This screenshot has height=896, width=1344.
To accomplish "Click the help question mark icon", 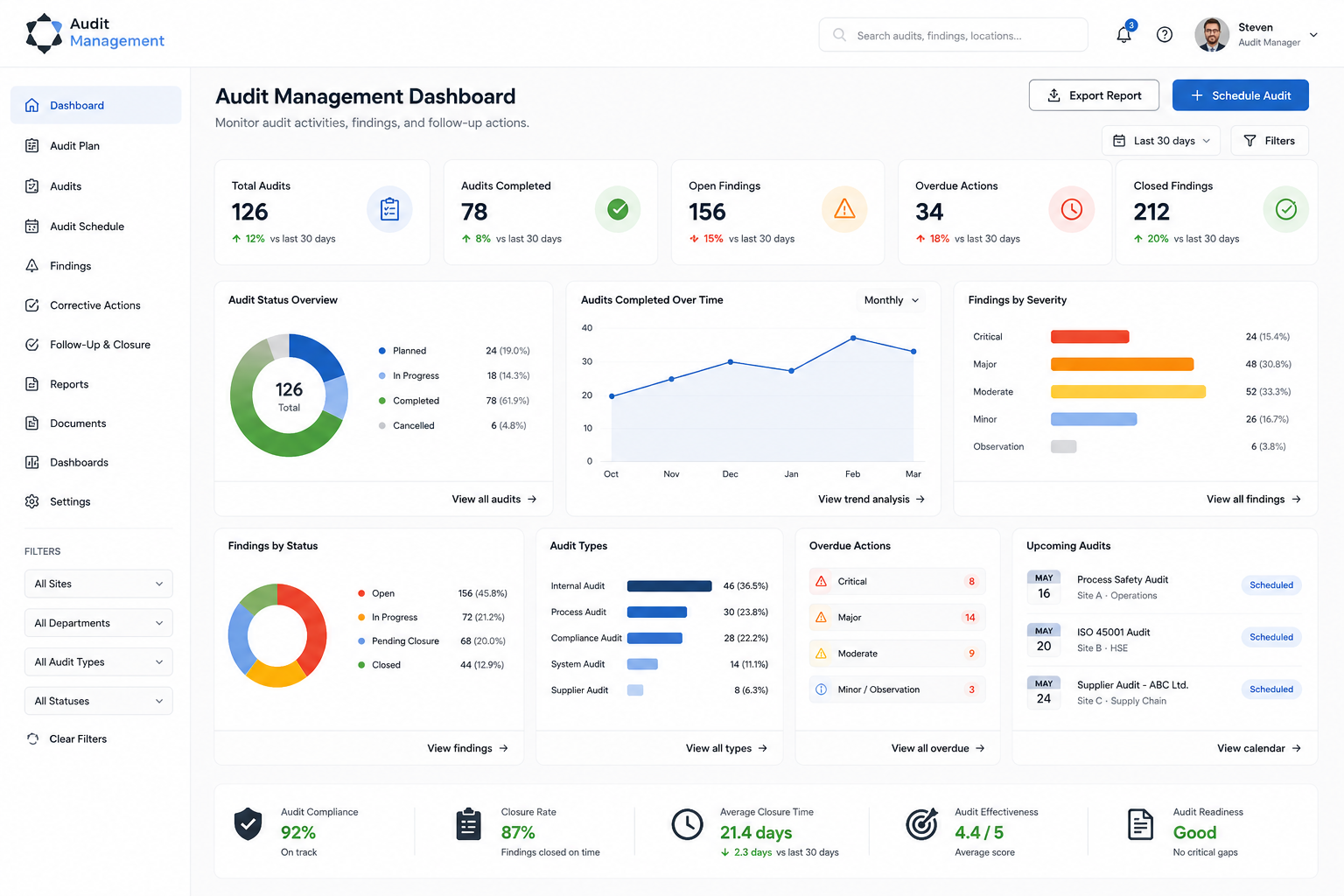I will click(1165, 35).
